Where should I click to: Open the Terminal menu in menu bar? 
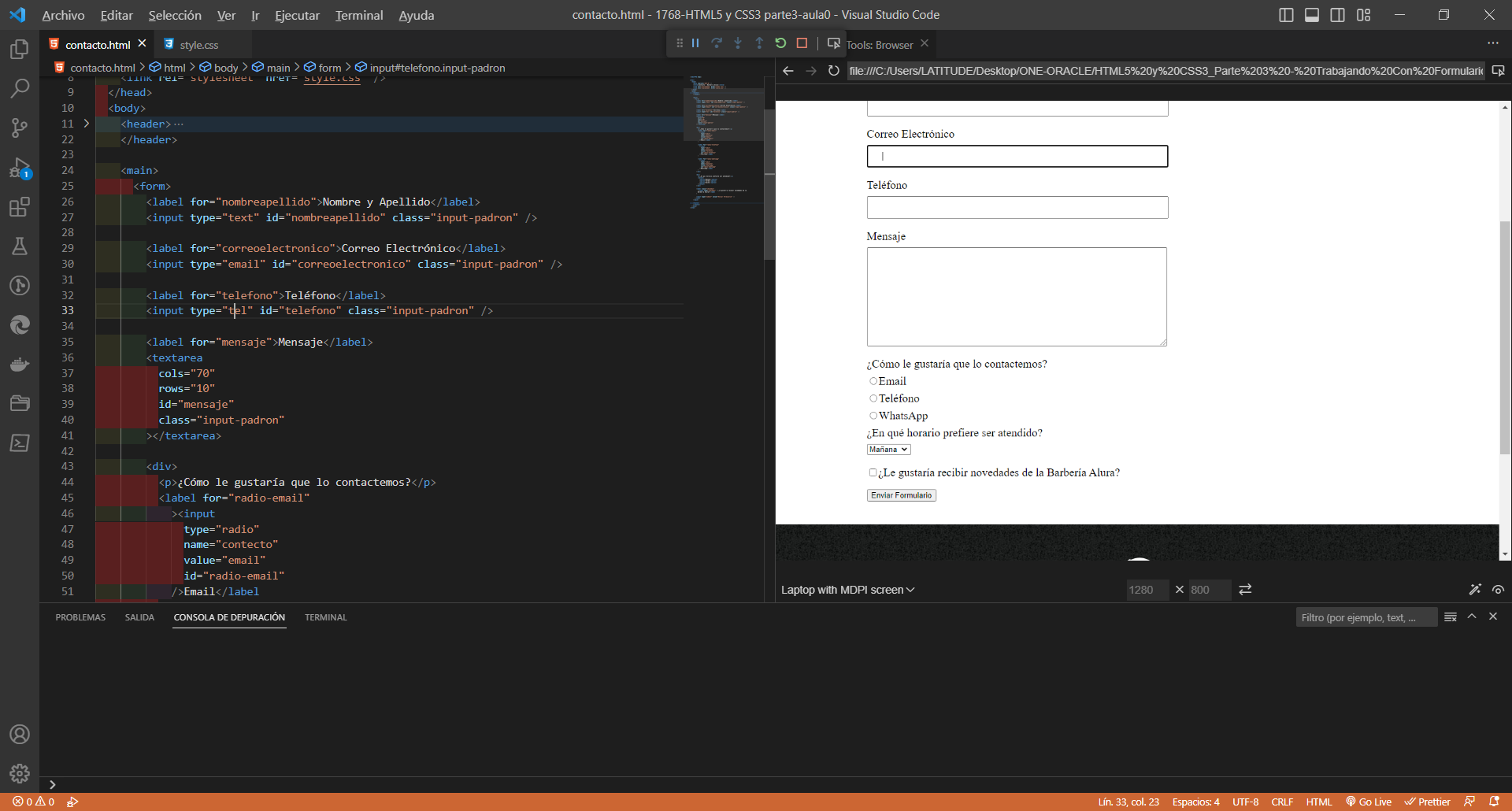359,15
